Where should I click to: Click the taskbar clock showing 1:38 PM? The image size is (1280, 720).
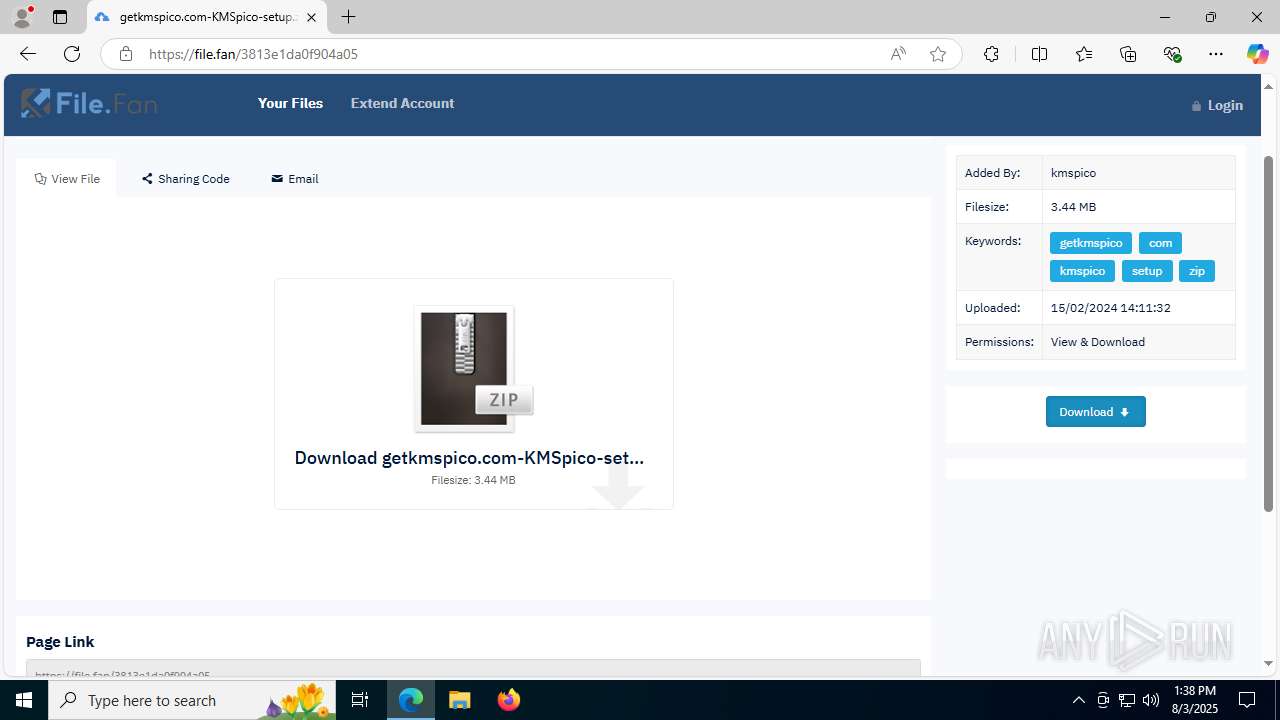[1193, 700]
